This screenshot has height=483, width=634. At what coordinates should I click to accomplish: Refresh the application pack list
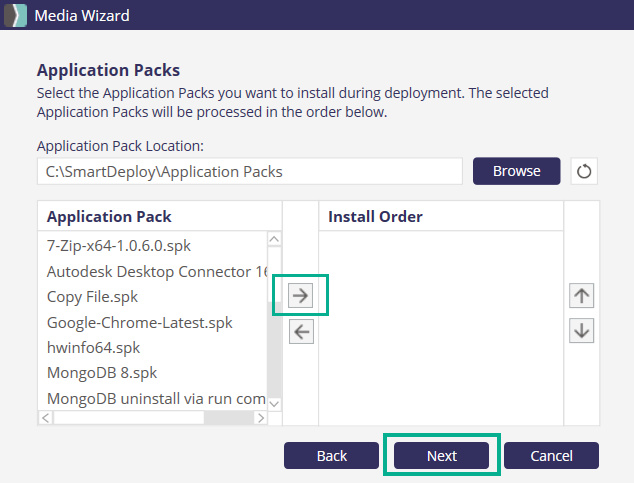click(x=584, y=171)
